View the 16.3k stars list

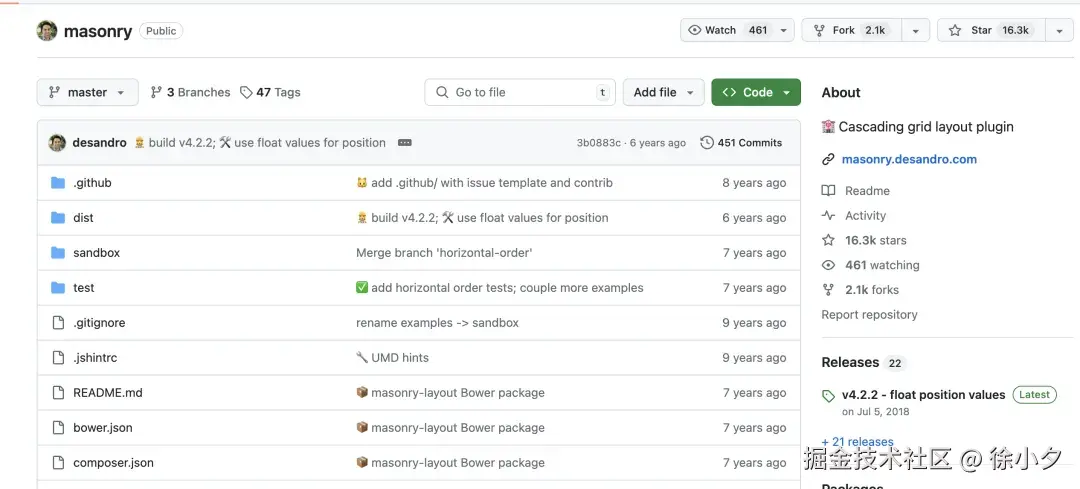[x=875, y=240]
